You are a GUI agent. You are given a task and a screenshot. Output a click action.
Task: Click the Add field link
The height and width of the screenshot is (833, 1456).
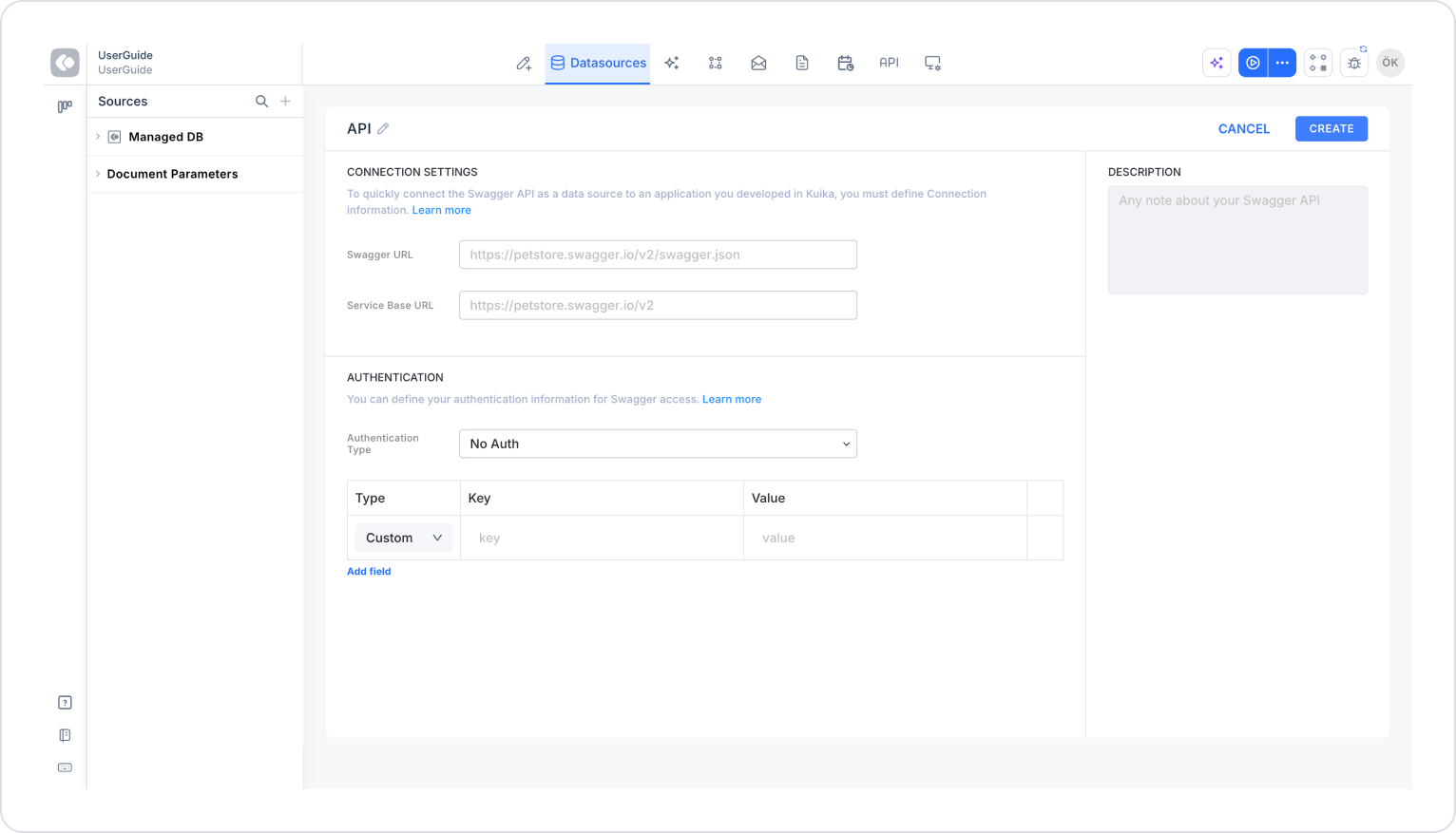click(369, 572)
